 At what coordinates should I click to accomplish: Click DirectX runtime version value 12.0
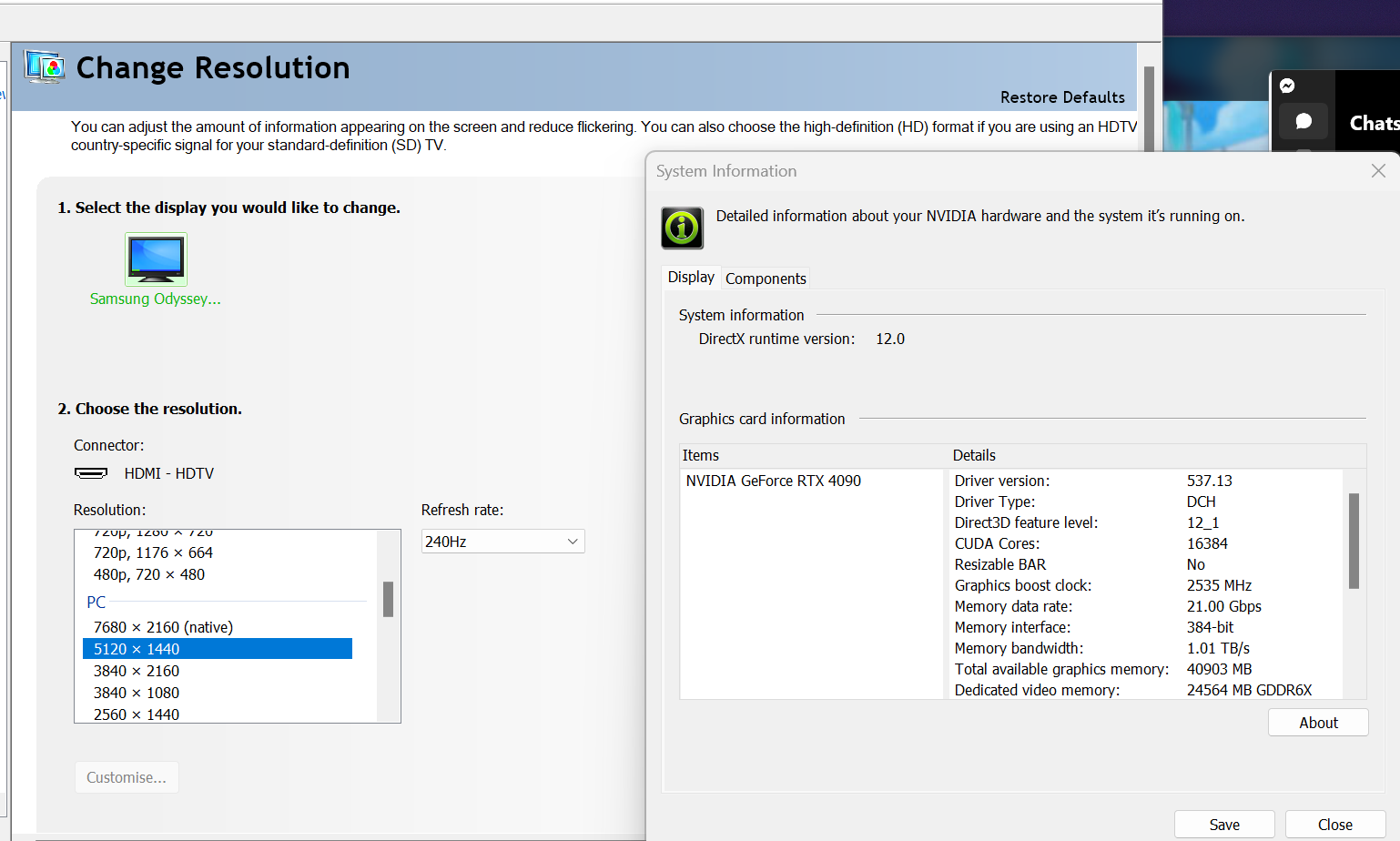[890, 339]
